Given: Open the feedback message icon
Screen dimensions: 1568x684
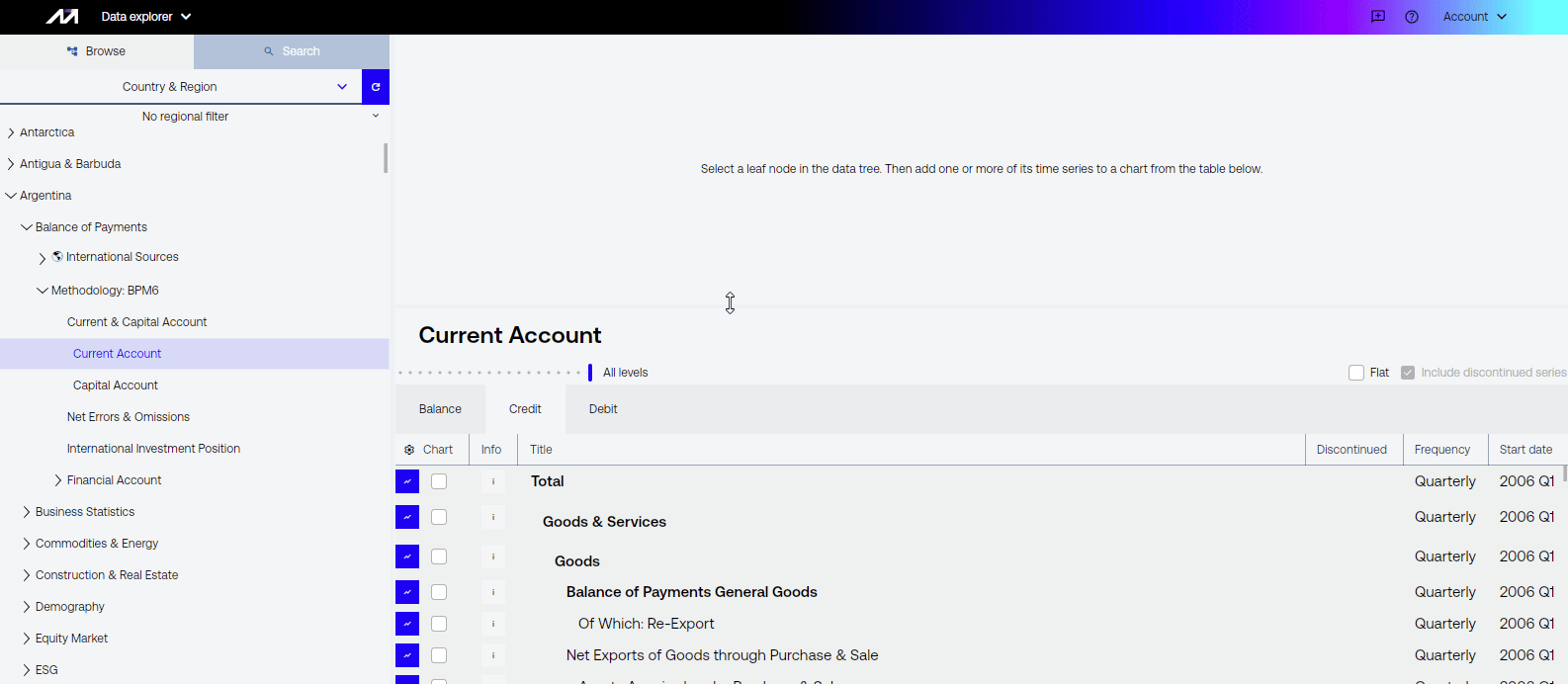Looking at the screenshot, I should 1378,17.
